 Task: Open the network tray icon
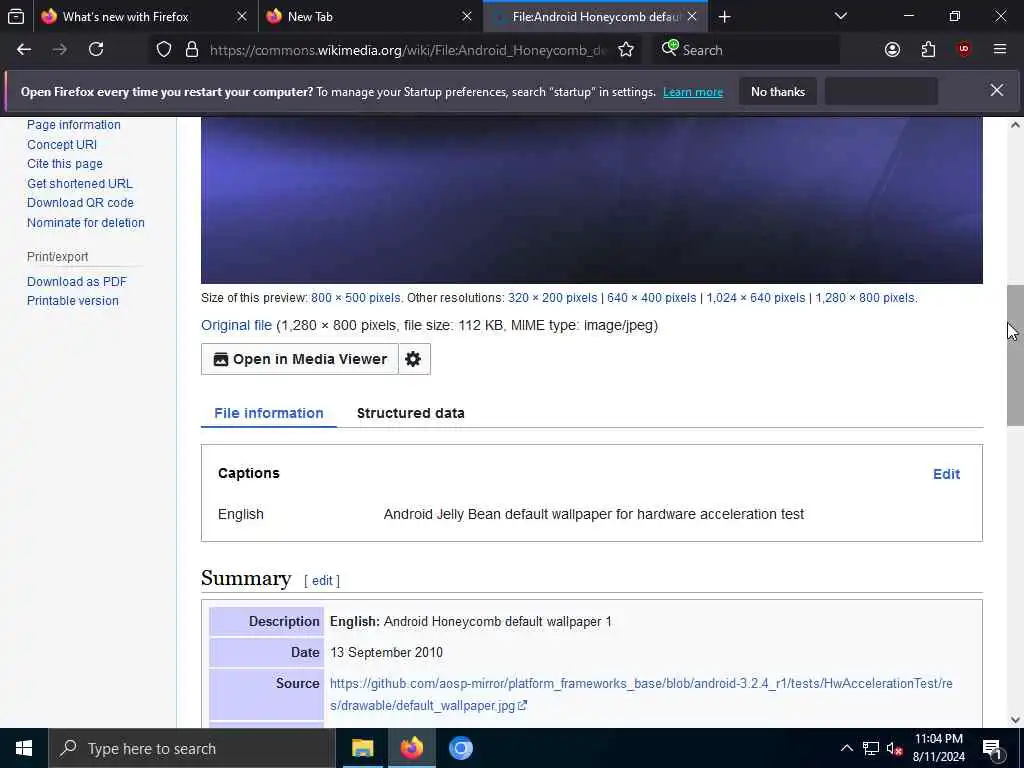(x=871, y=748)
